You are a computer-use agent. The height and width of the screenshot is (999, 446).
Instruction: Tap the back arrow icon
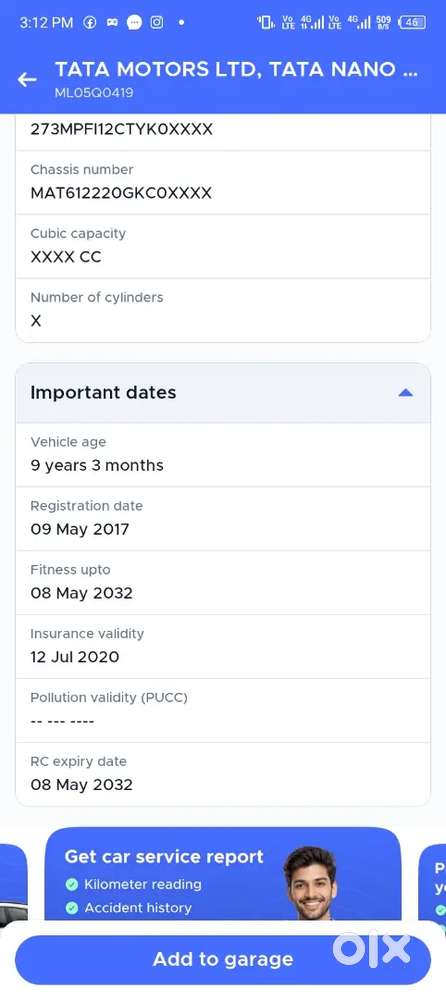[27, 80]
